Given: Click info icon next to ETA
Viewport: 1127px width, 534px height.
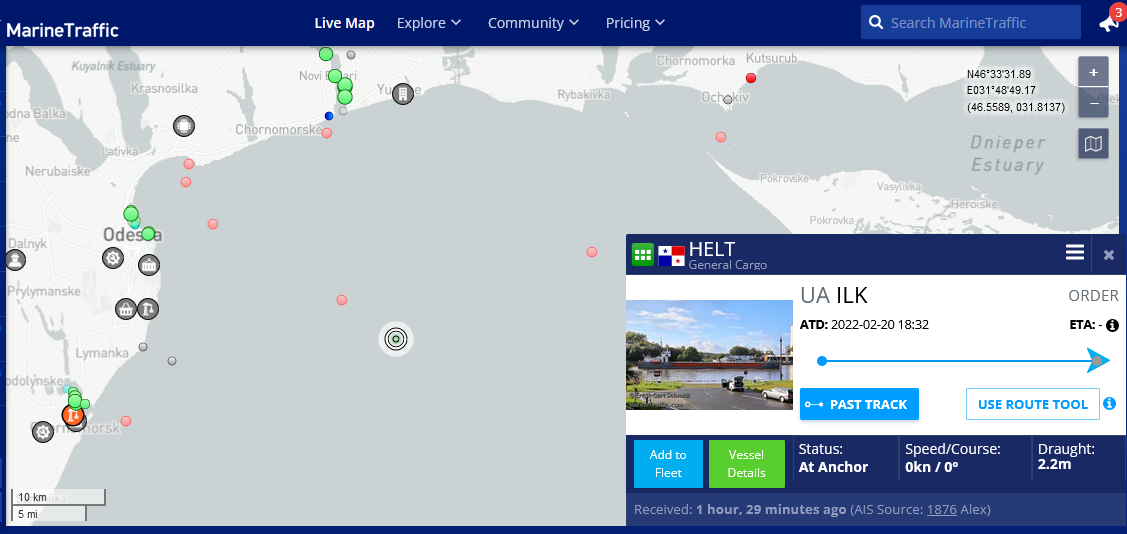Looking at the screenshot, I should (1111, 325).
